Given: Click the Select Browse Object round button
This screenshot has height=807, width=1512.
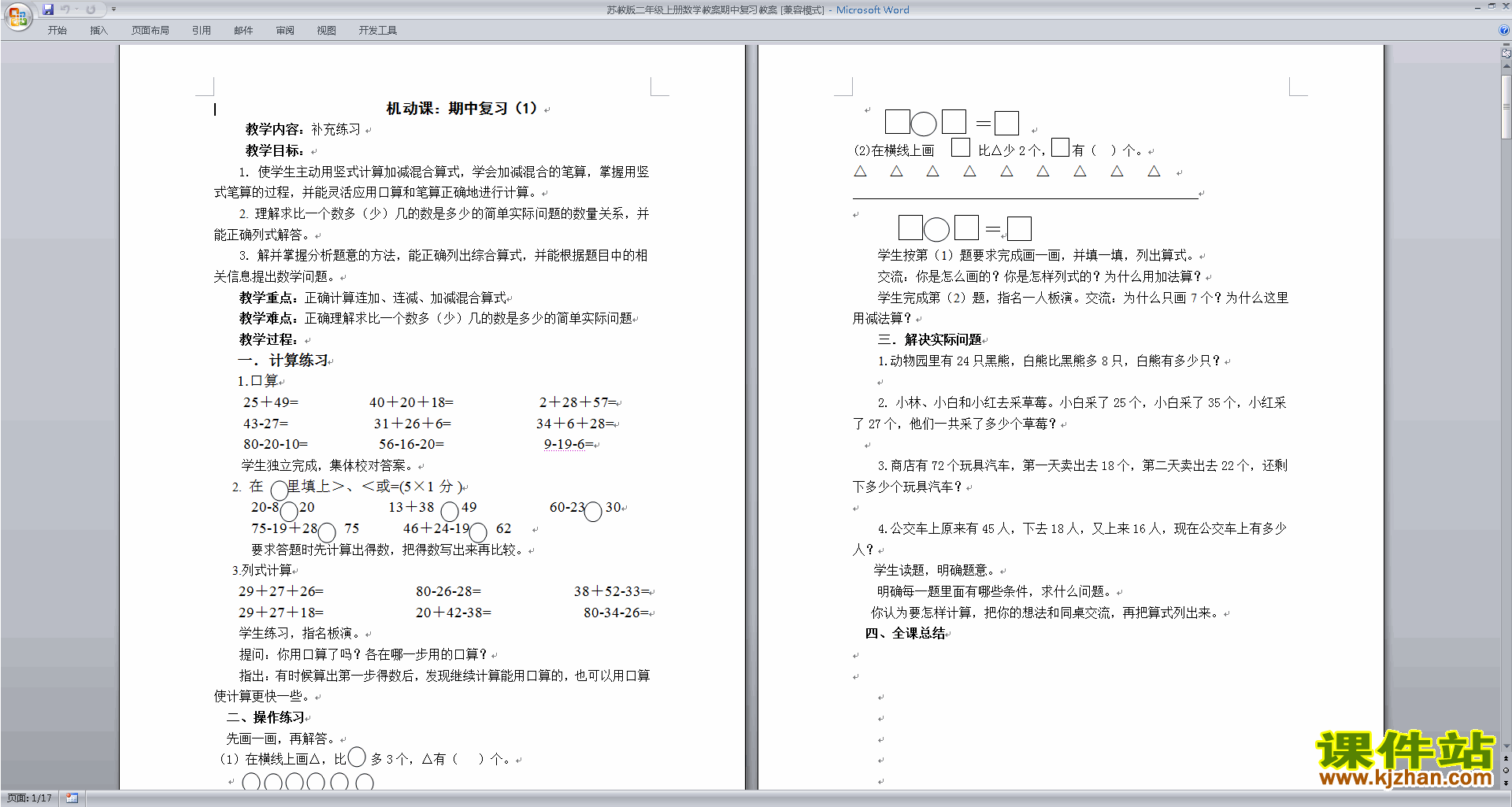Looking at the screenshot, I should [1506, 771].
